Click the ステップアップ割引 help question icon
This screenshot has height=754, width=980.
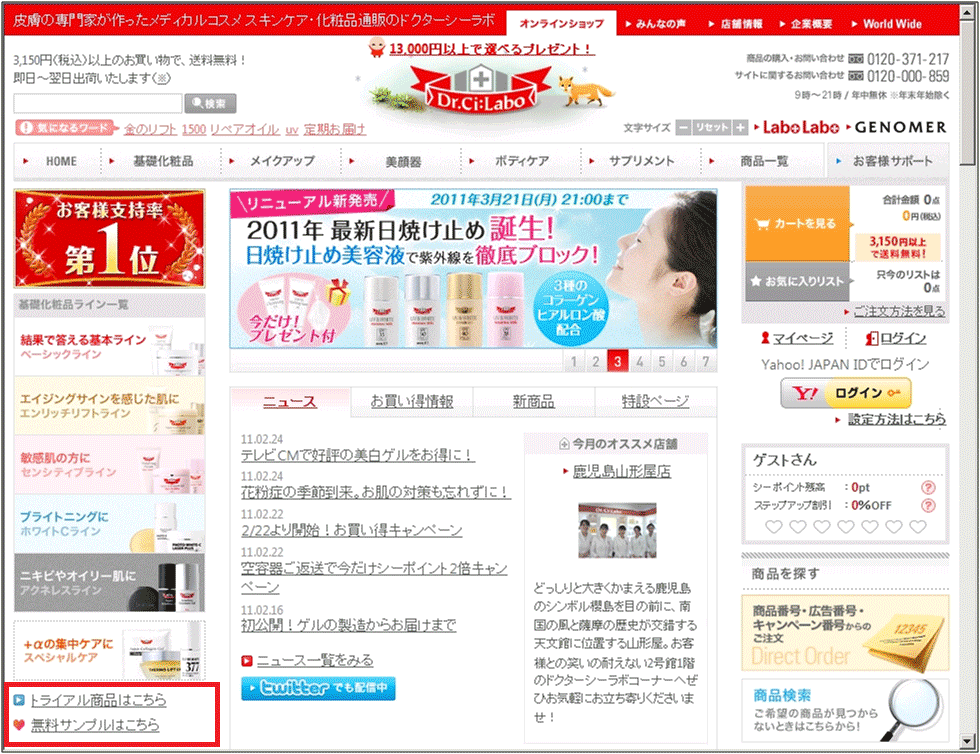click(x=929, y=505)
